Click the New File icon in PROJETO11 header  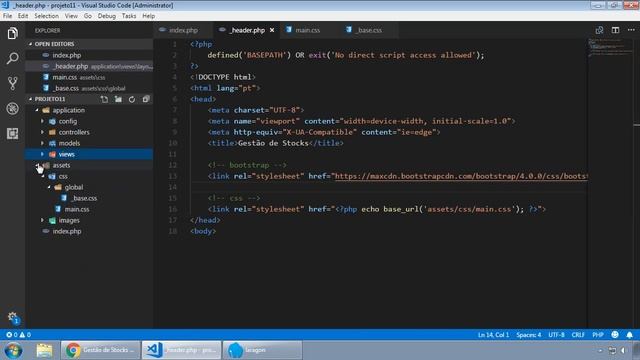pyautogui.click(x=104, y=99)
